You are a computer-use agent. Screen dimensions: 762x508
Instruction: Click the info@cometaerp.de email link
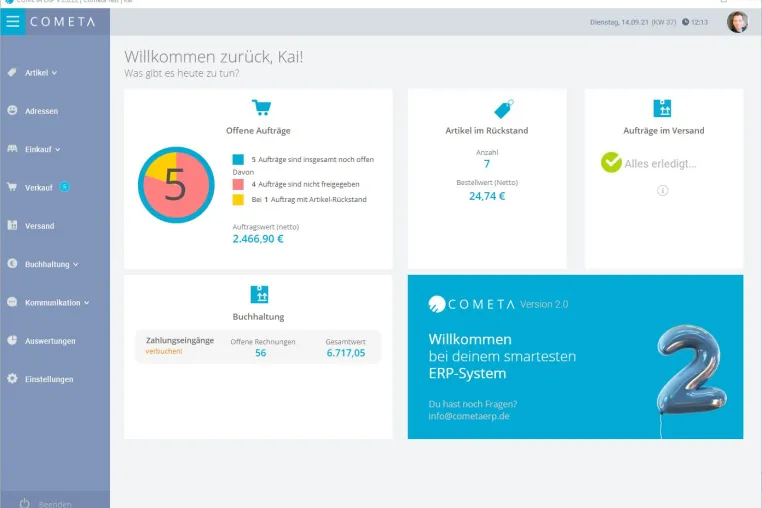[469, 416]
